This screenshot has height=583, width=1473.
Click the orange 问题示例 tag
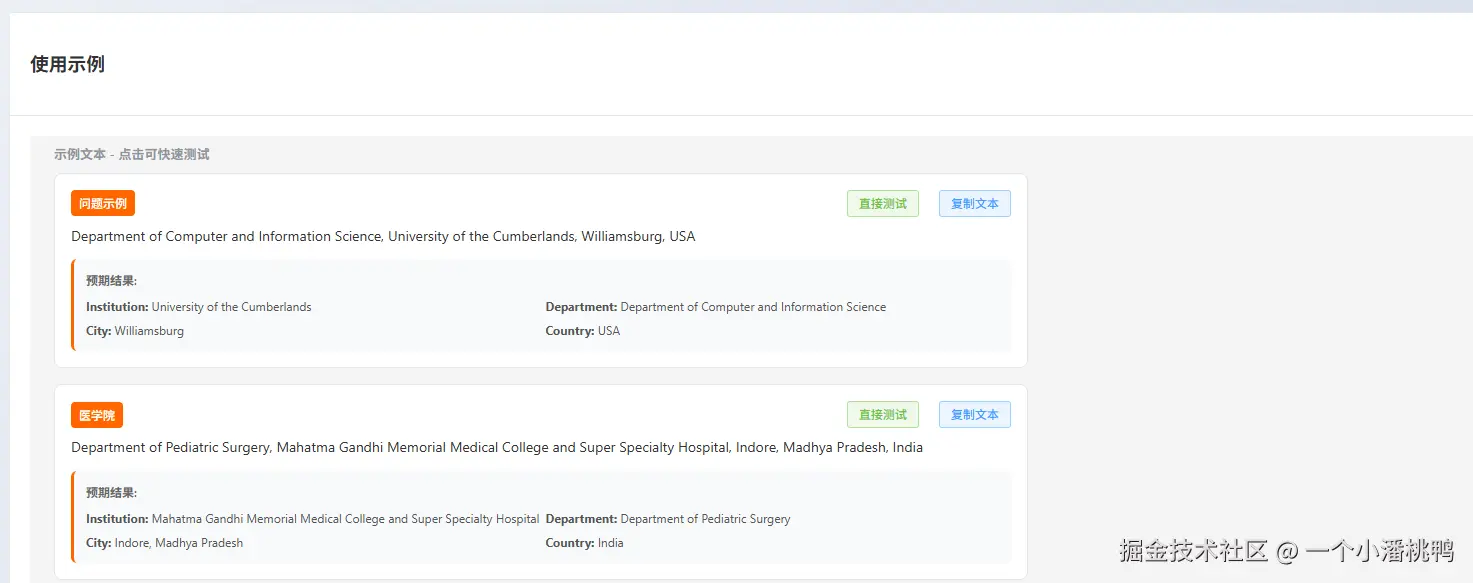click(103, 204)
